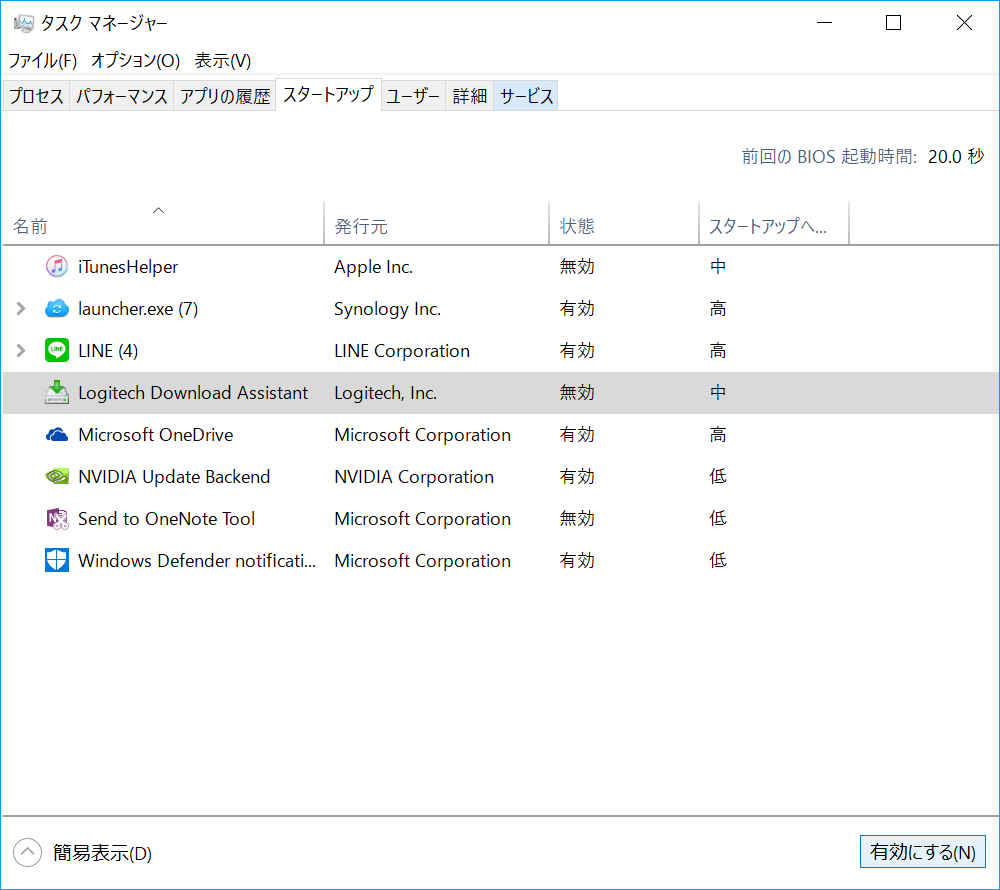The height and width of the screenshot is (890, 1000).
Task: Click the NVIDIA Update Backend icon
Action: point(57,476)
